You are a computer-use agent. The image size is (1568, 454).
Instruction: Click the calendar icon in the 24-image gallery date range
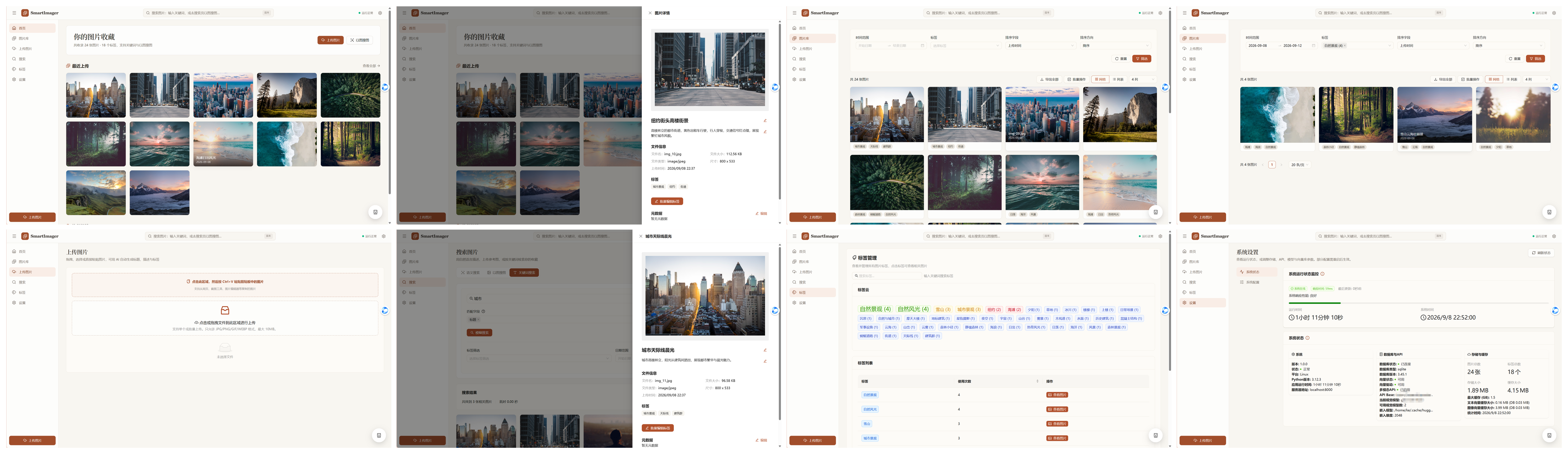tap(922, 46)
